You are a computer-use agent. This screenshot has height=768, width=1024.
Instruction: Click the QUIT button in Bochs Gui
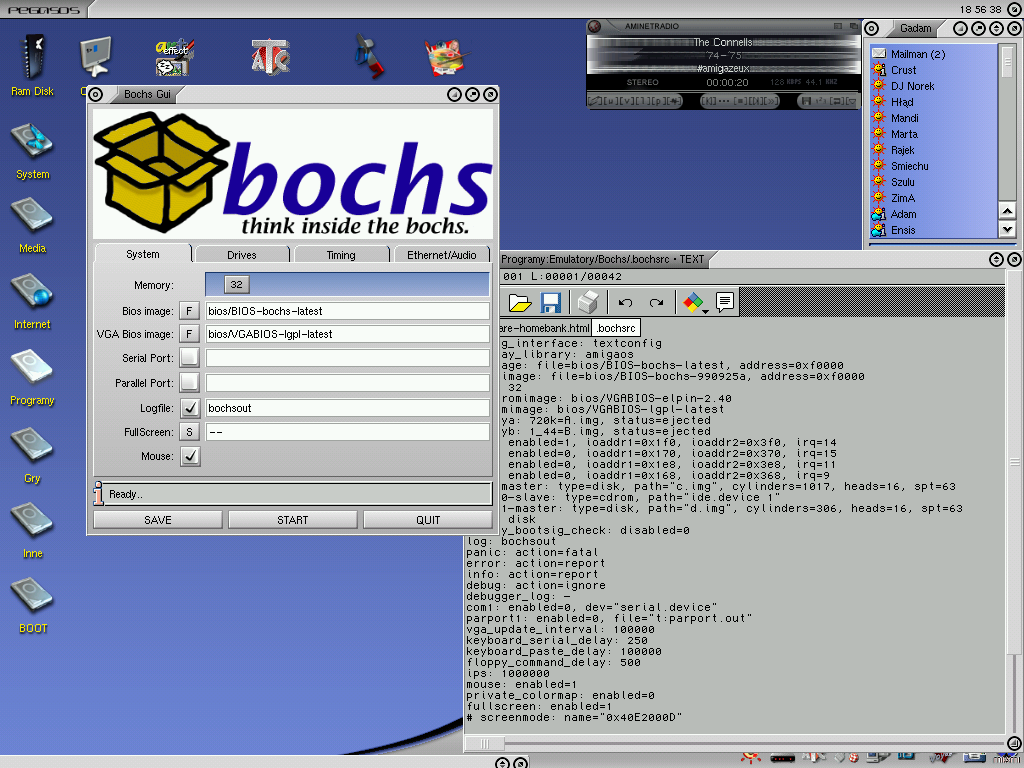[x=428, y=520]
